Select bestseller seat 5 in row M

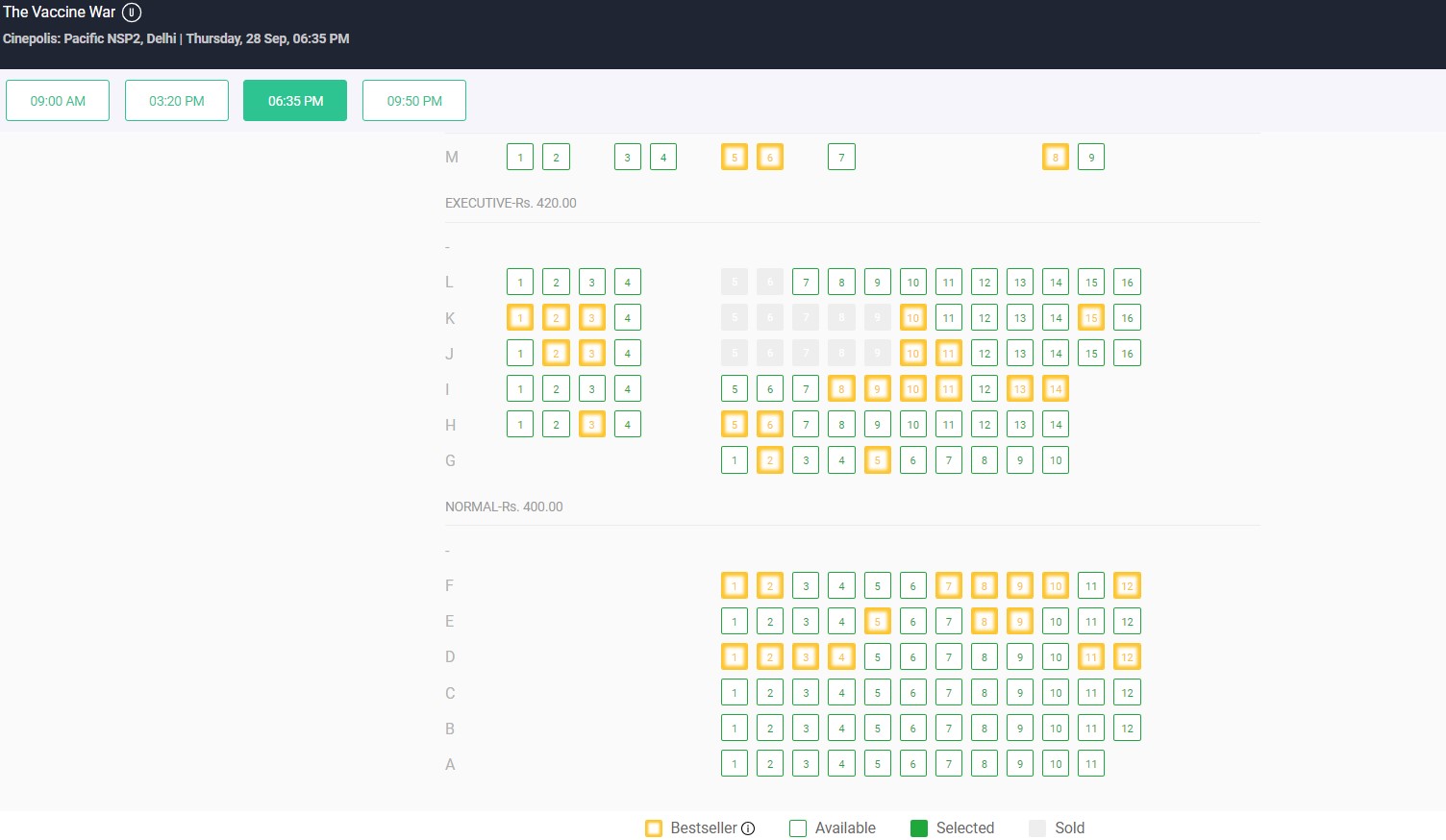[735, 158]
